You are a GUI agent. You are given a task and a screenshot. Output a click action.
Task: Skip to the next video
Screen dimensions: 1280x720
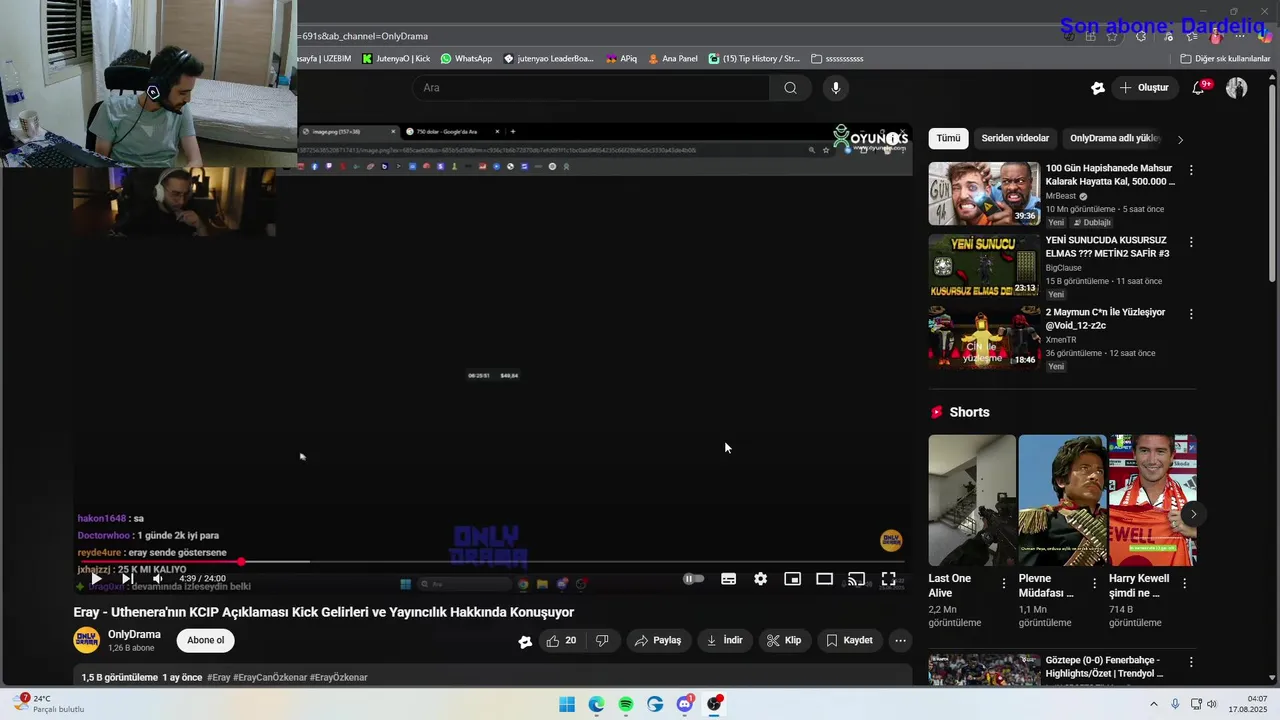pyautogui.click(x=128, y=578)
